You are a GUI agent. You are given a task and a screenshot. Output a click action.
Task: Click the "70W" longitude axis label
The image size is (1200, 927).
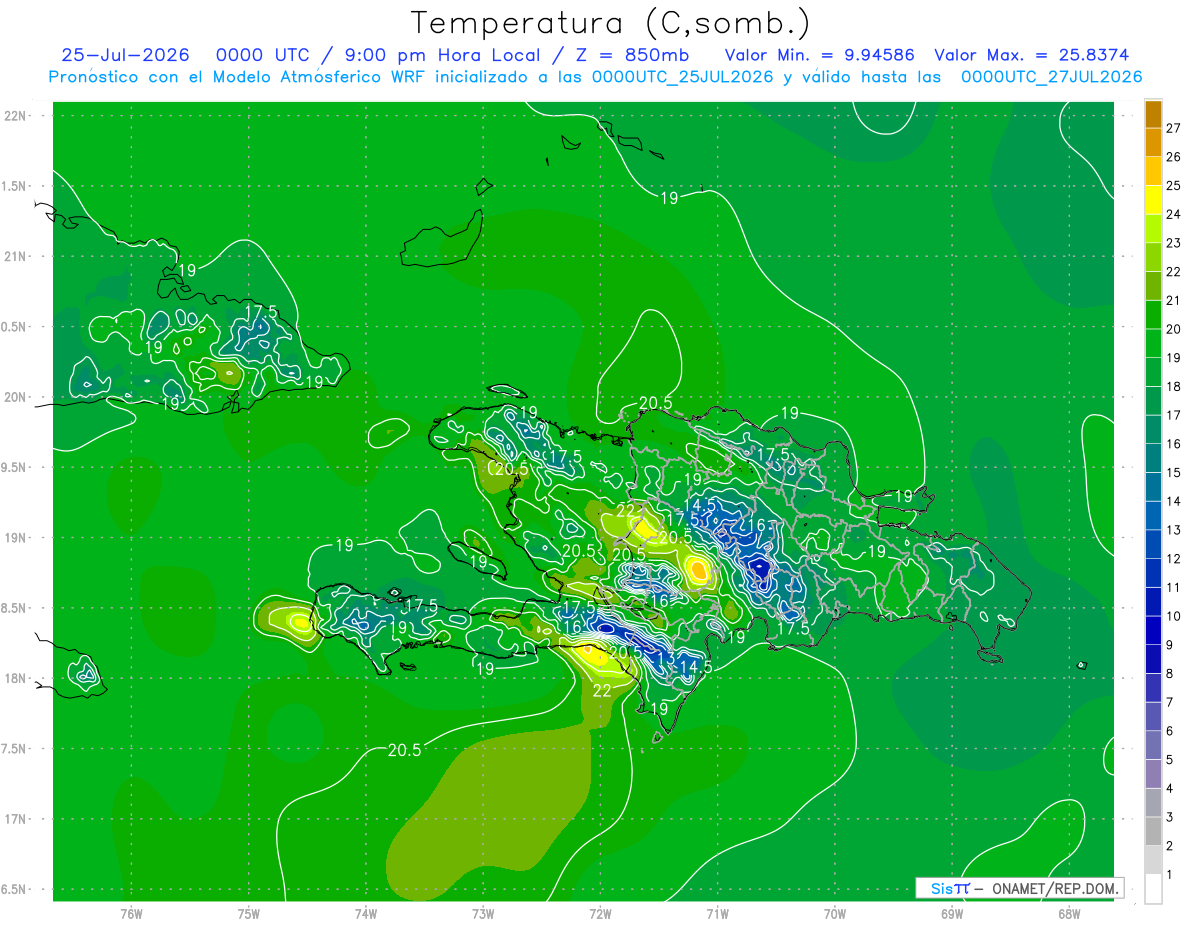pyautogui.click(x=835, y=914)
